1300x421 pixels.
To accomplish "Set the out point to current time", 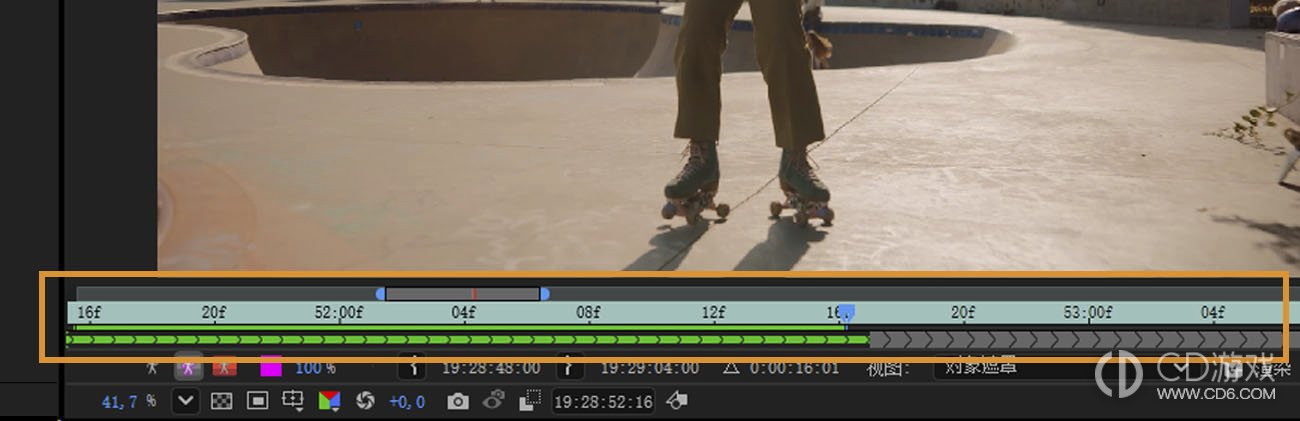I will (569, 368).
